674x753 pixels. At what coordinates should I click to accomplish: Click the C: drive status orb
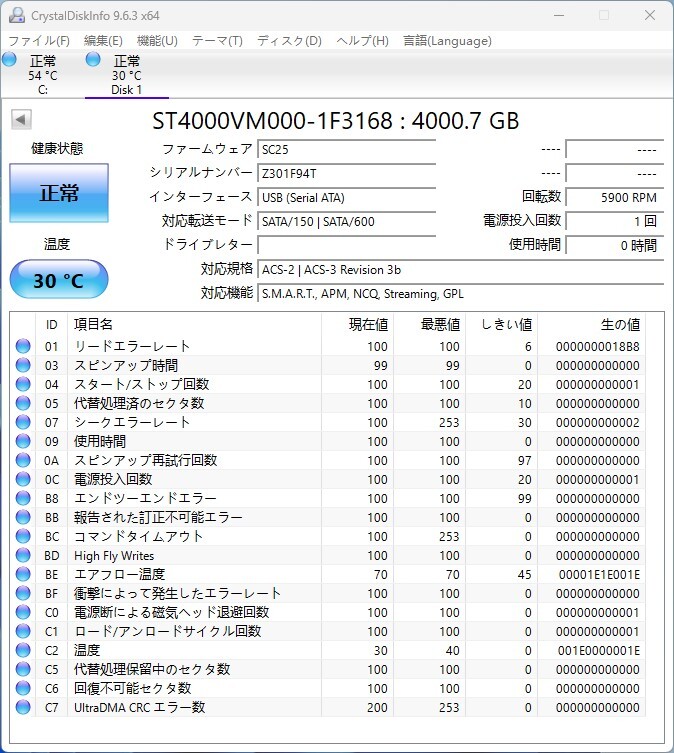(9, 60)
